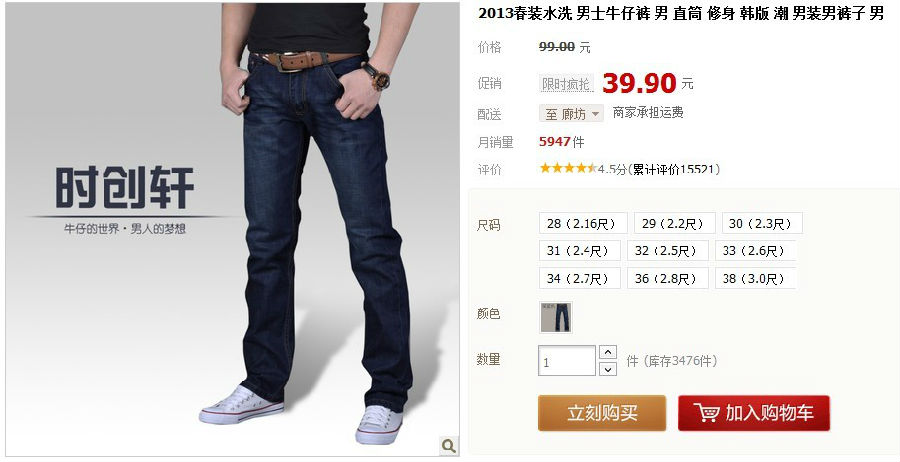Viewport: 900px width, 462px height.
Task: Pick size 33 (2.6尺)
Action: 755,250
